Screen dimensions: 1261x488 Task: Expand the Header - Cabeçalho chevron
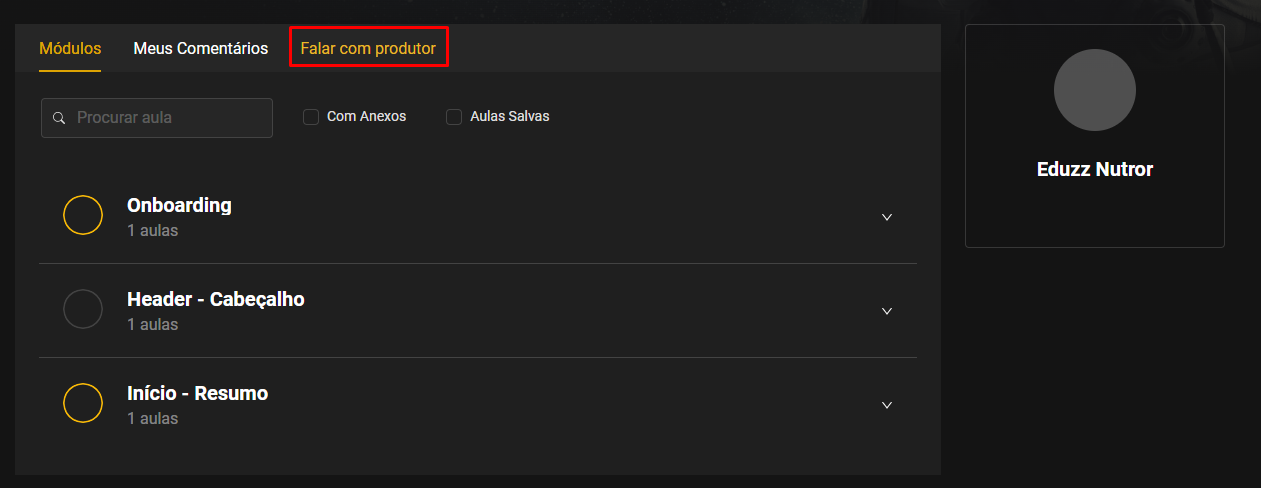pyautogui.click(x=887, y=311)
